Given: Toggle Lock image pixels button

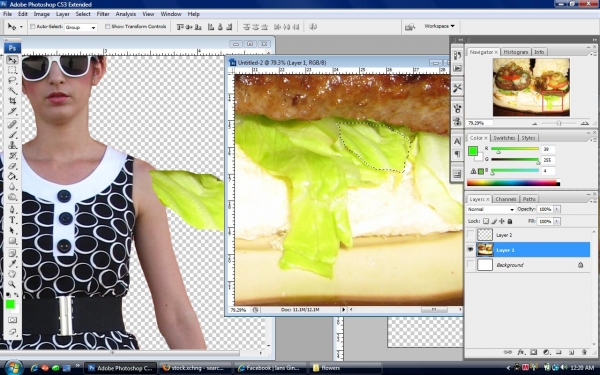Looking at the screenshot, I should click(x=494, y=221).
